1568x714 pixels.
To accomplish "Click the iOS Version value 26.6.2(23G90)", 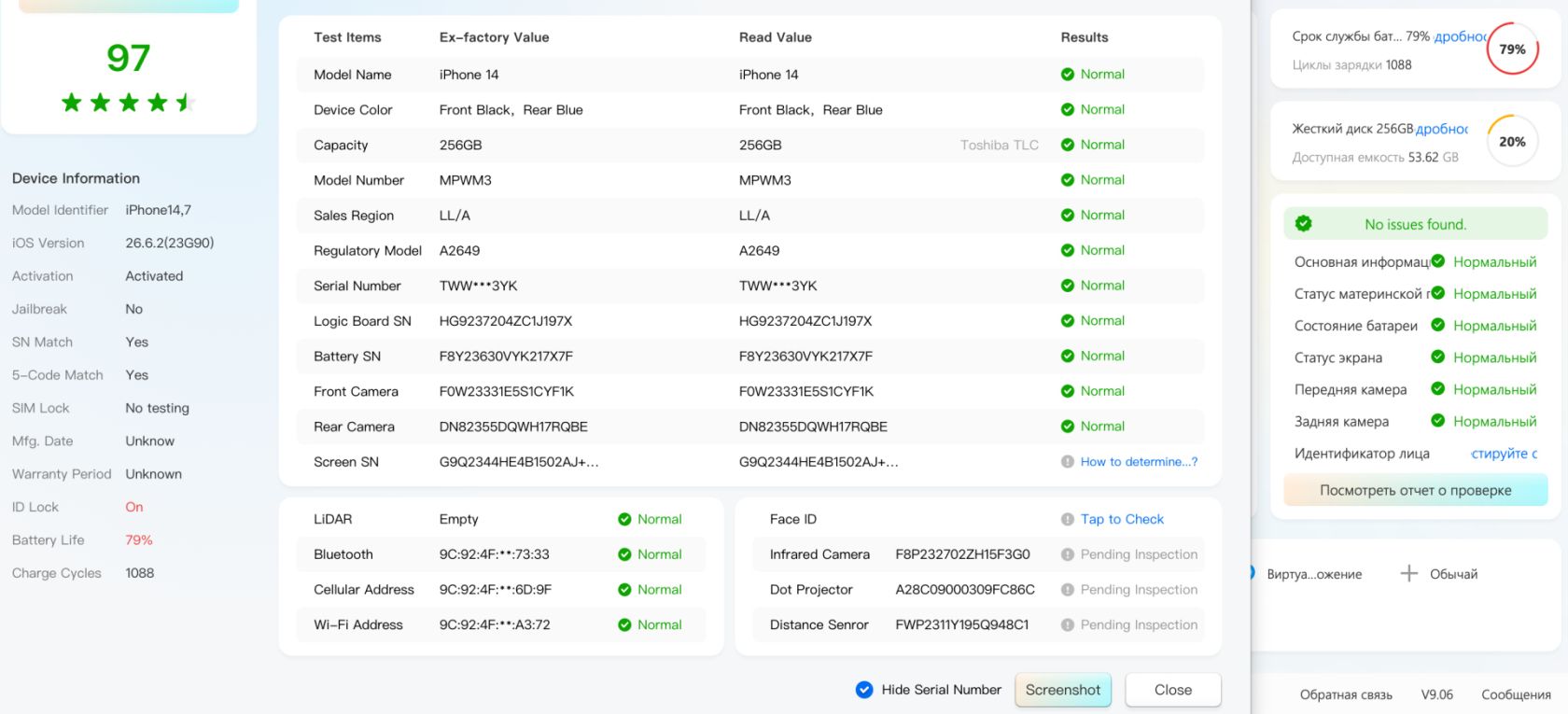I will click(170, 243).
